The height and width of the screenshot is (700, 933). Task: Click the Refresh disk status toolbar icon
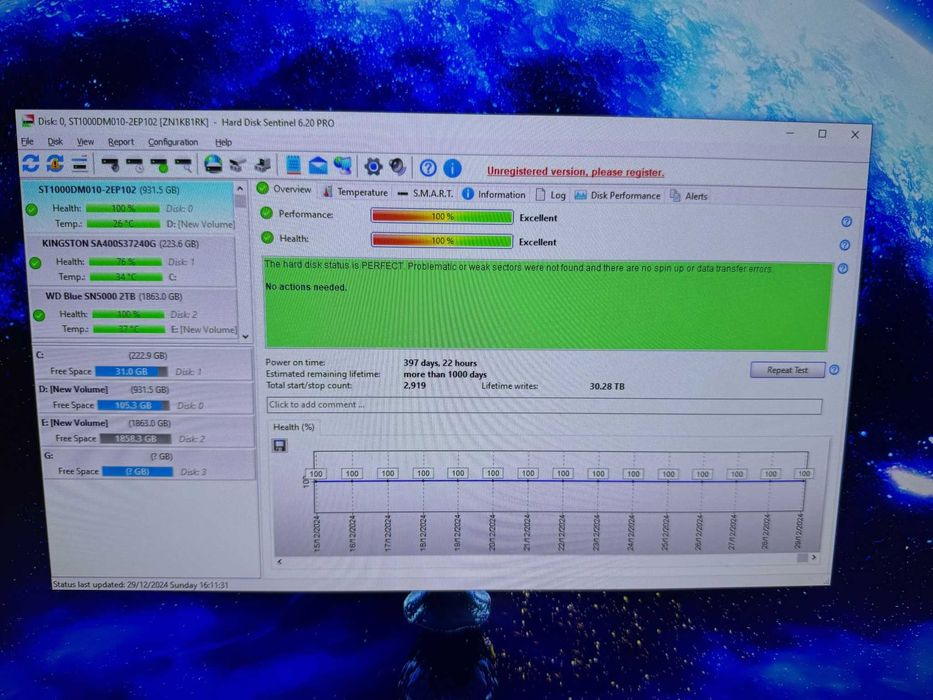click(31, 163)
